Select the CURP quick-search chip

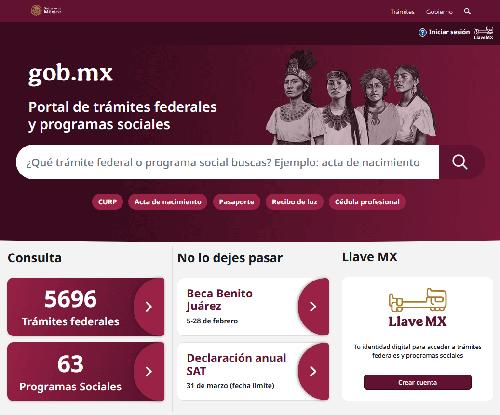click(107, 202)
